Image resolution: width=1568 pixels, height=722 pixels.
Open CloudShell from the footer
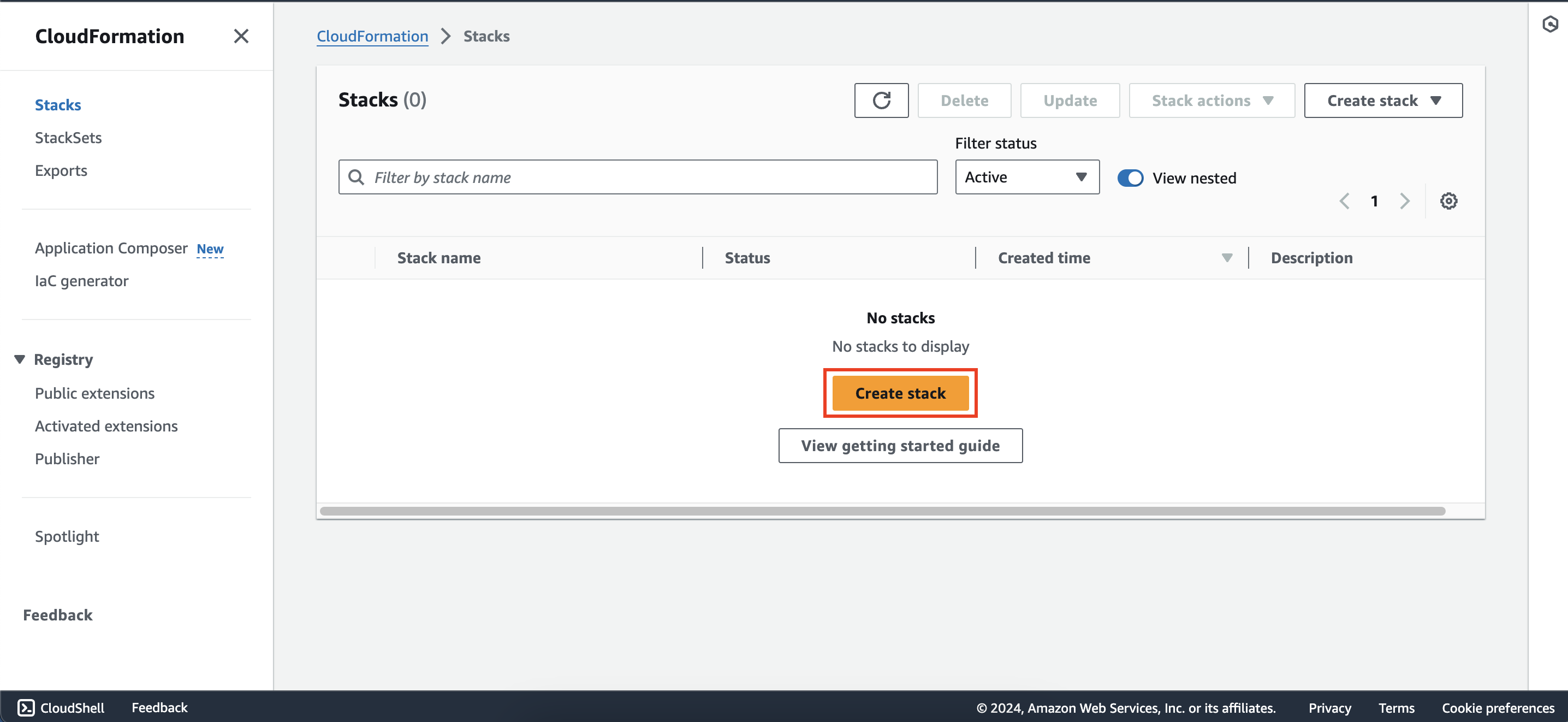(61, 707)
